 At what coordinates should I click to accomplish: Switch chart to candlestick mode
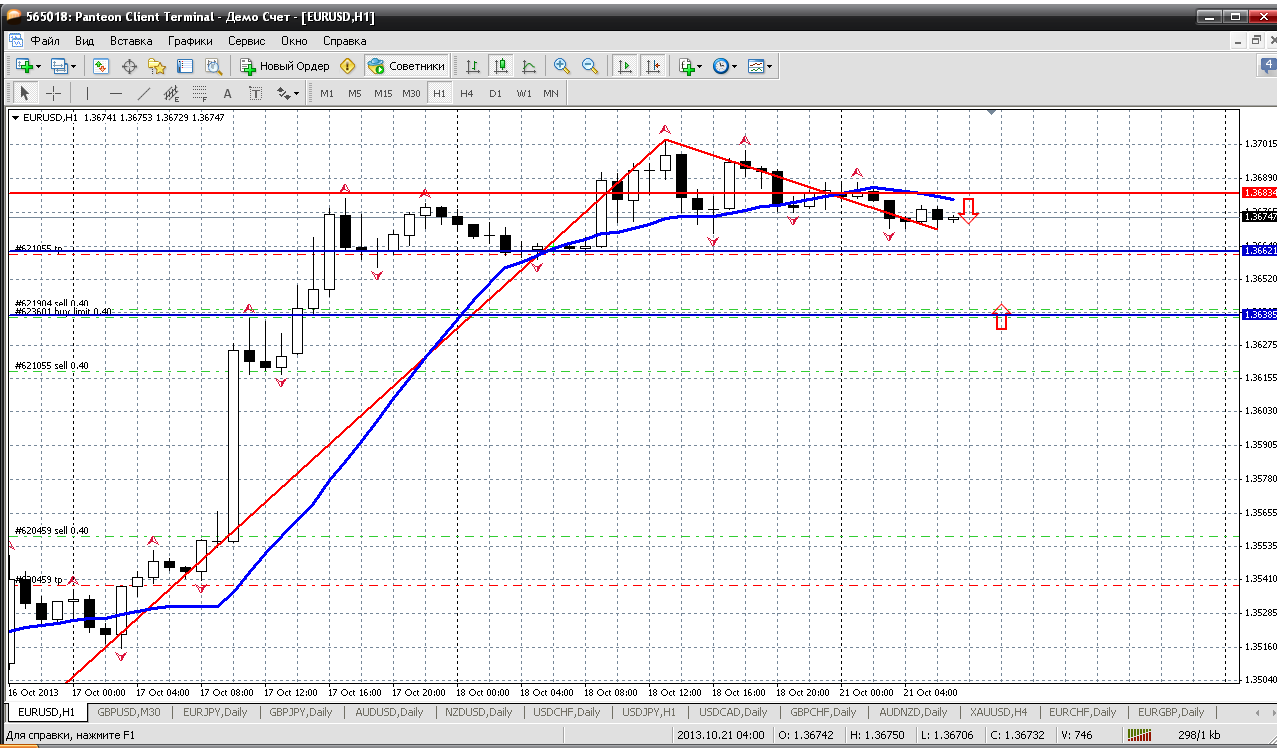click(x=501, y=66)
